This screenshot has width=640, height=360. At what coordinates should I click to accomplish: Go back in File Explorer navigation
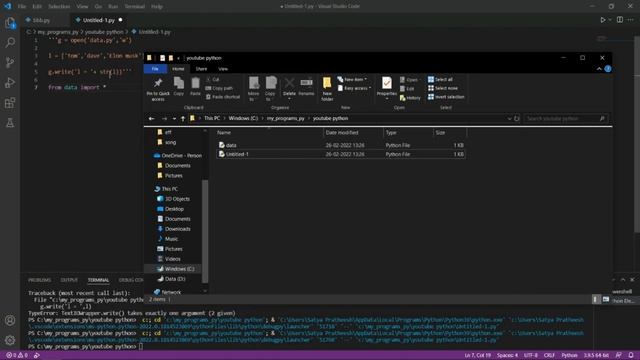pos(151,118)
